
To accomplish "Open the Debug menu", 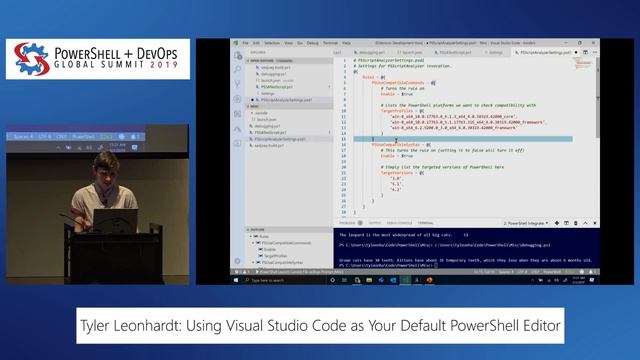I will tap(312, 43).
